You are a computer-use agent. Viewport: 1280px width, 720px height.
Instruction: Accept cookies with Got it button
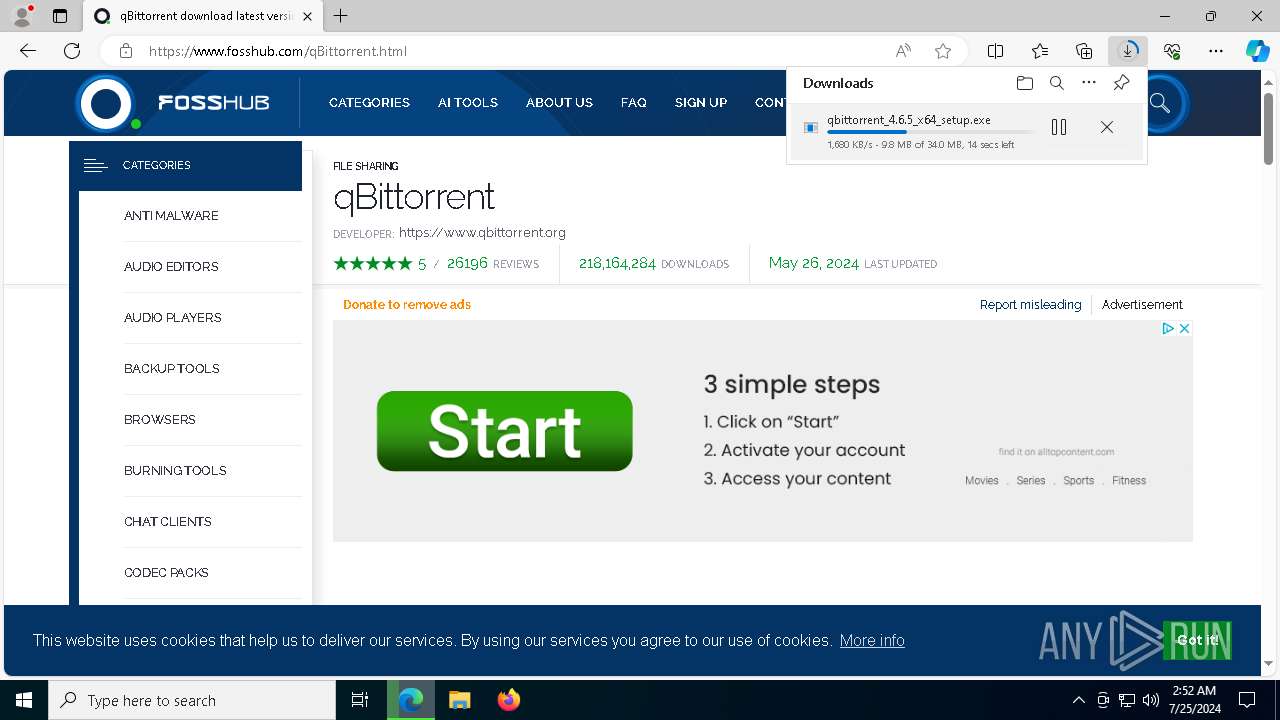(1197, 640)
